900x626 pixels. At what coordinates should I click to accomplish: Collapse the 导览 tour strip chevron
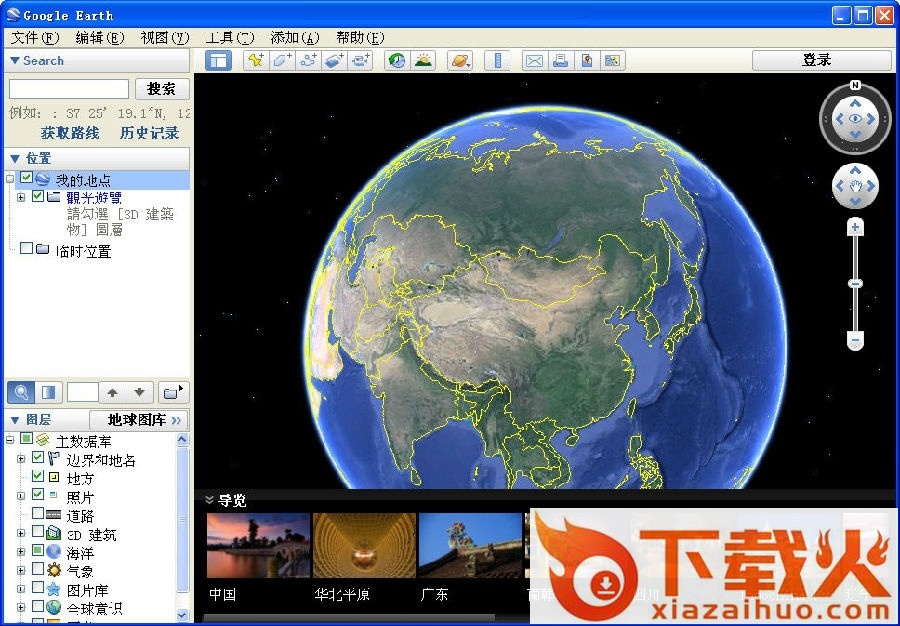[209, 500]
